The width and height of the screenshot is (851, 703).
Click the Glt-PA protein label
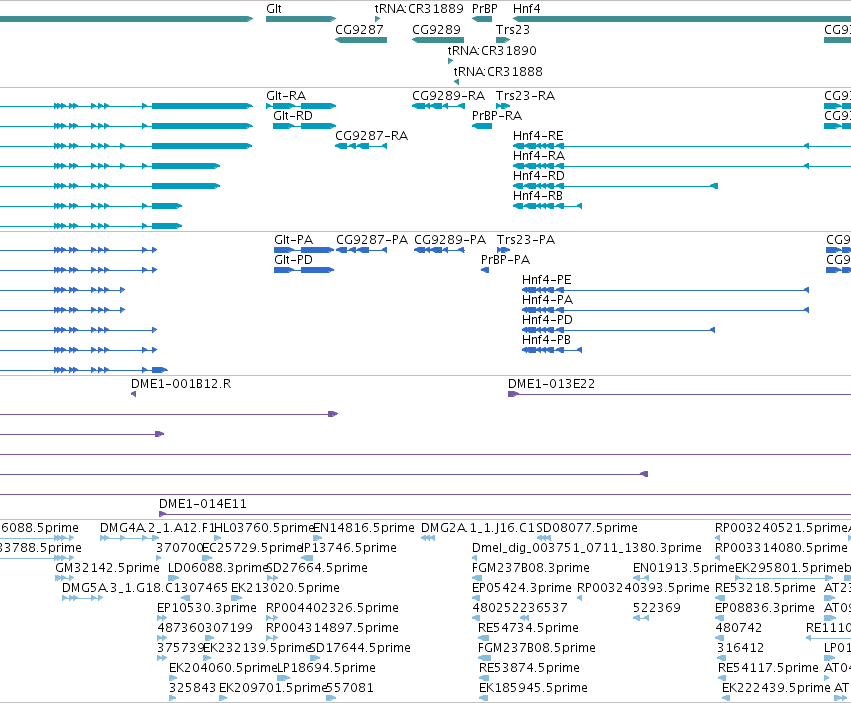click(x=294, y=239)
